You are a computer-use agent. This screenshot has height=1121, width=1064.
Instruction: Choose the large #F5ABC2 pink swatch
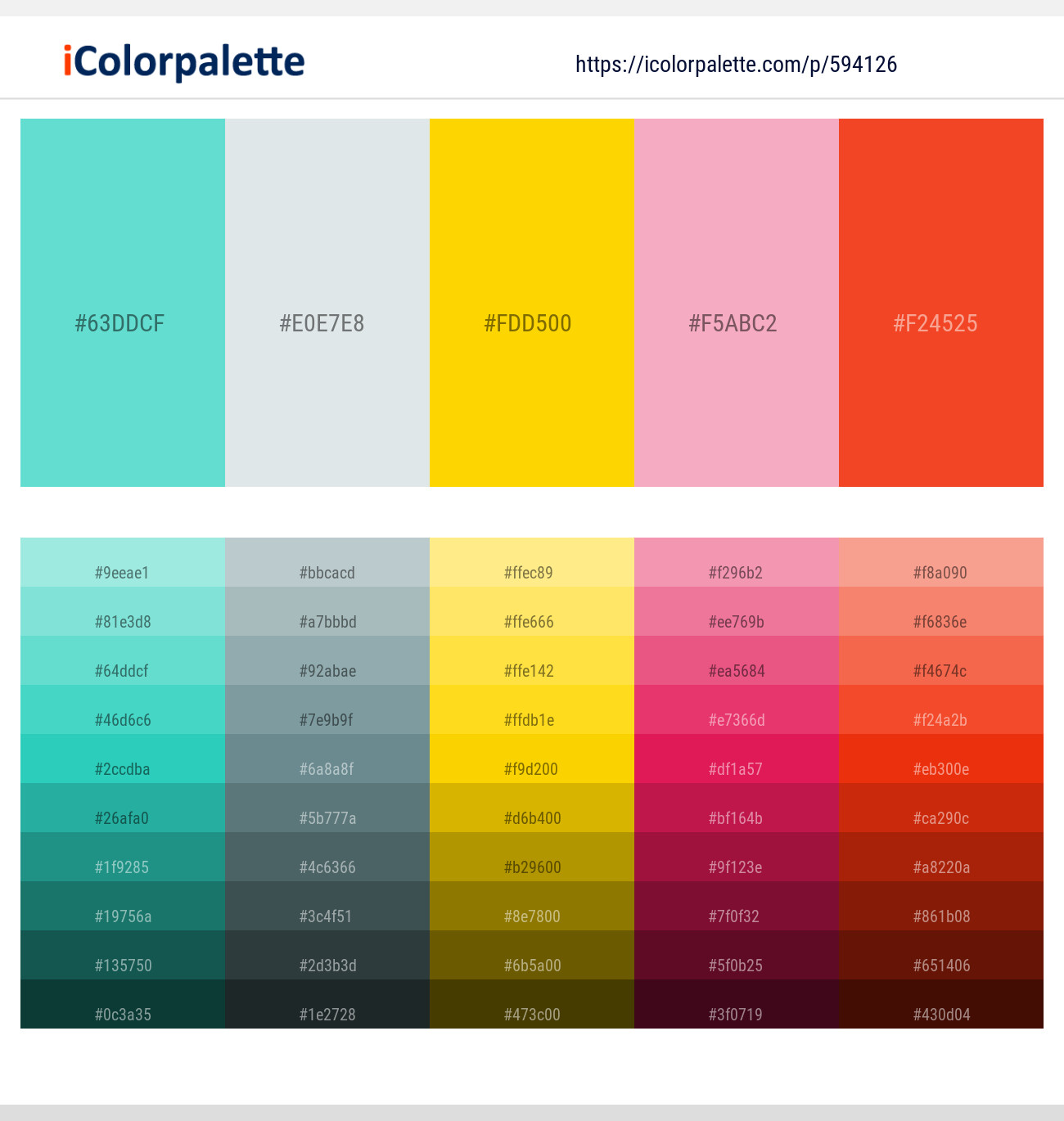coord(737,303)
